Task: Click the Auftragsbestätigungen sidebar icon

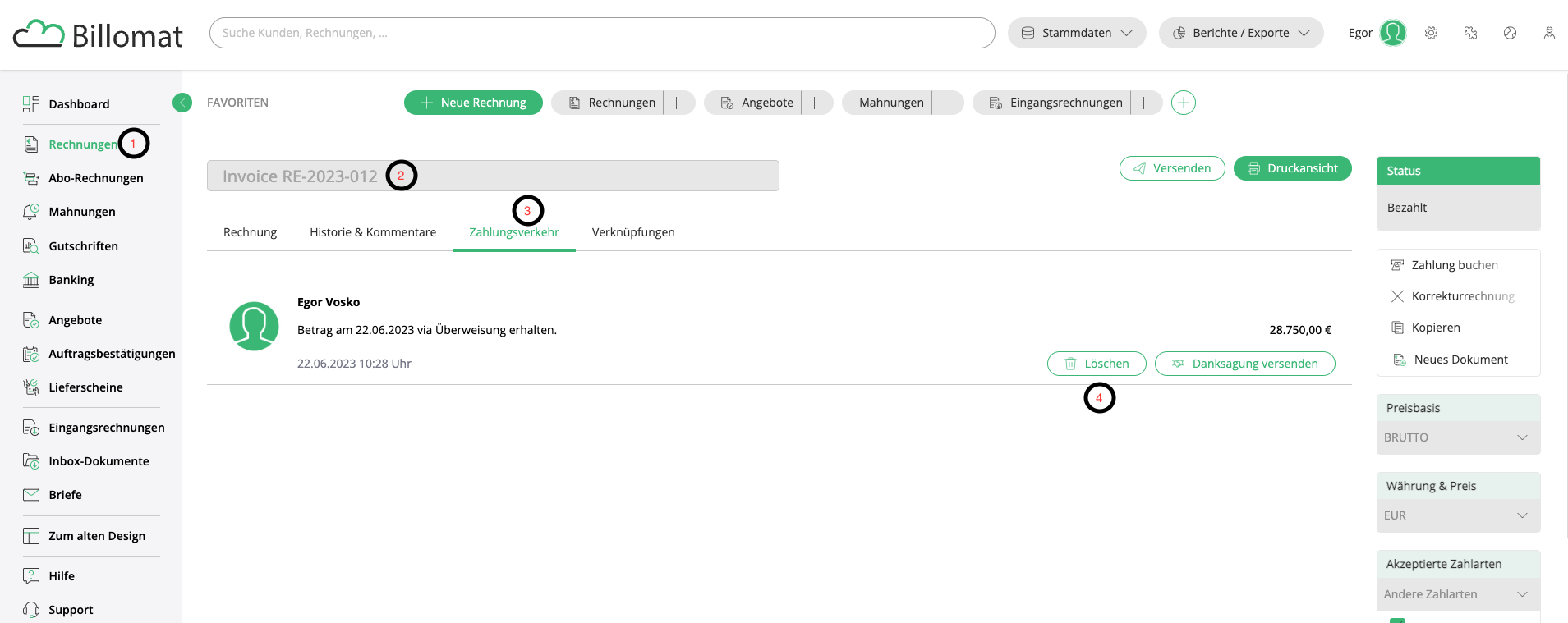Action: point(31,354)
